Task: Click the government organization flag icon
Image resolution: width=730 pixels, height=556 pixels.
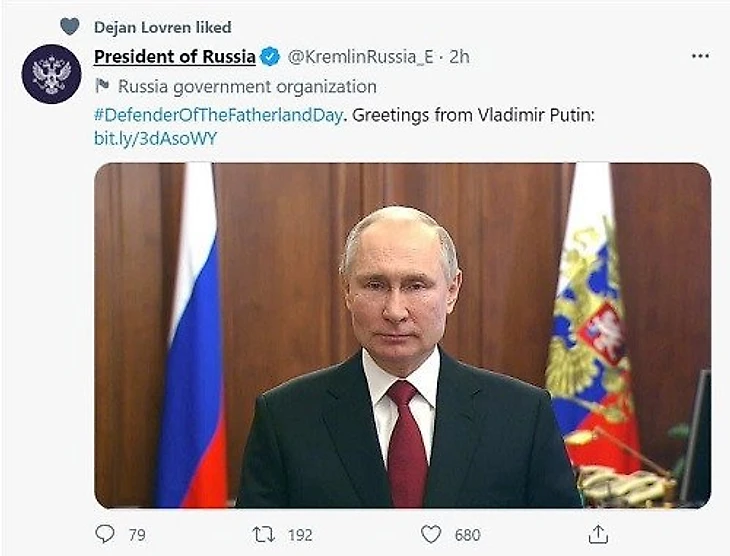Action: point(102,87)
